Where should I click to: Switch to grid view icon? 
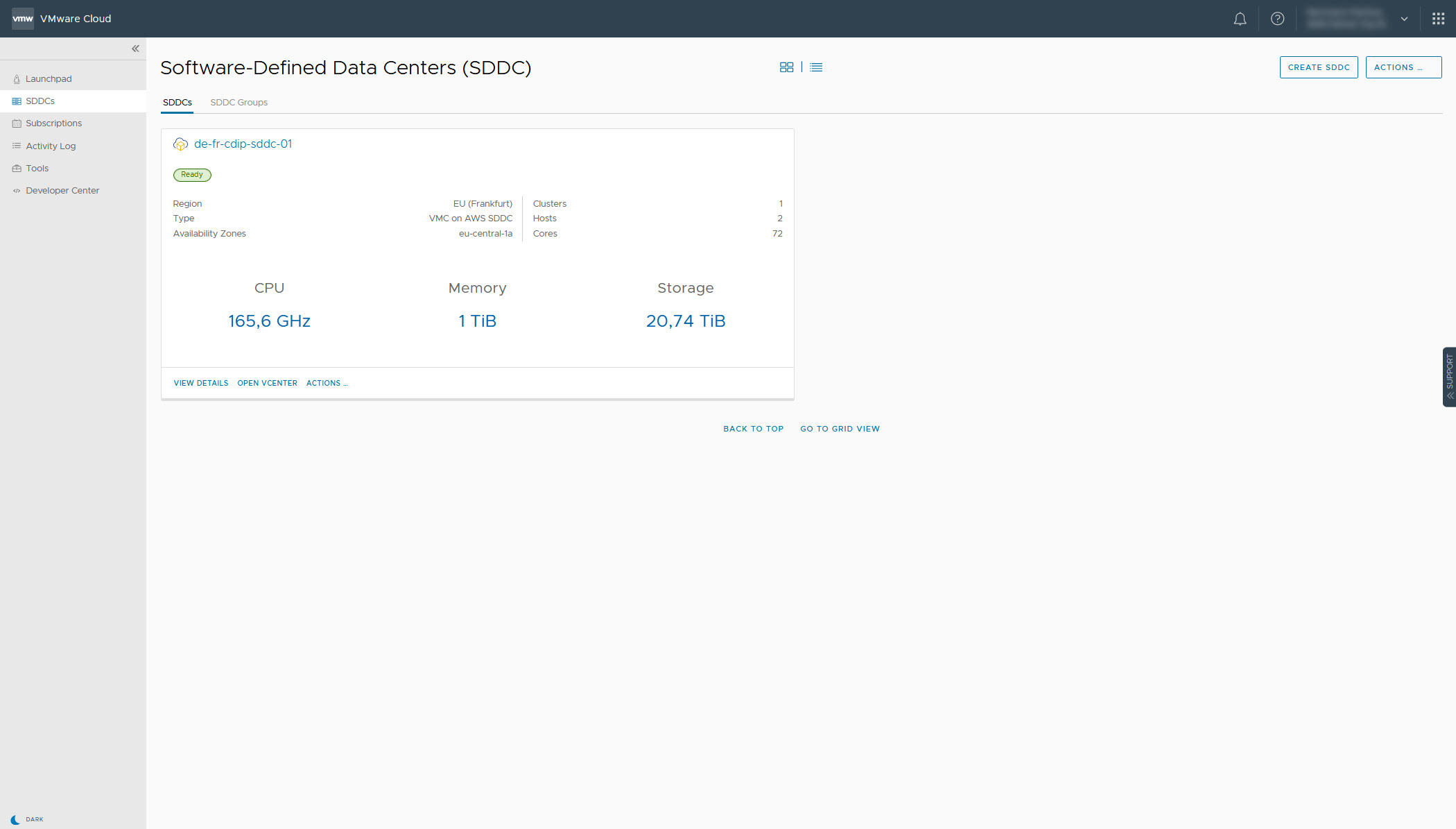786,67
